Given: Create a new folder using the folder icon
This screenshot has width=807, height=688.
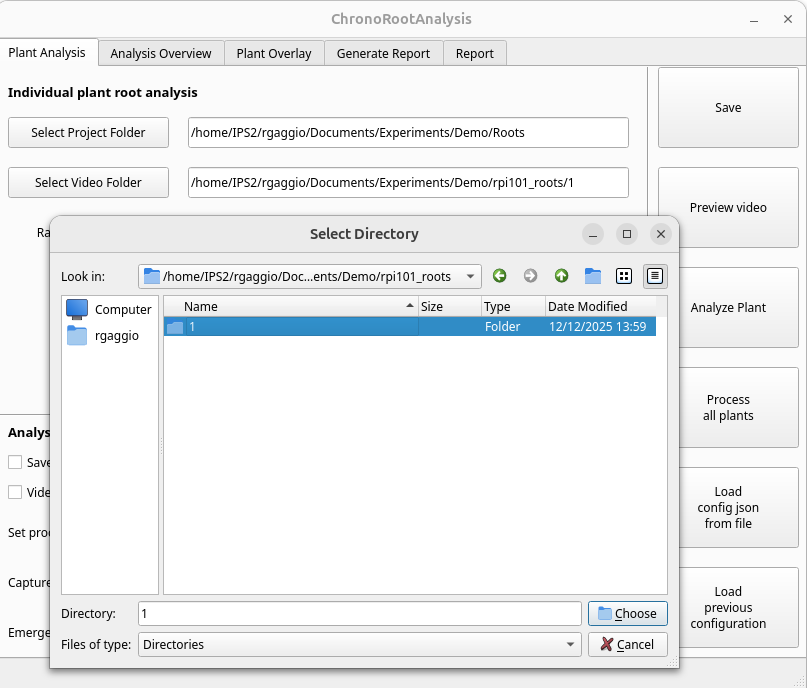Looking at the screenshot, I should click(592, 276).
